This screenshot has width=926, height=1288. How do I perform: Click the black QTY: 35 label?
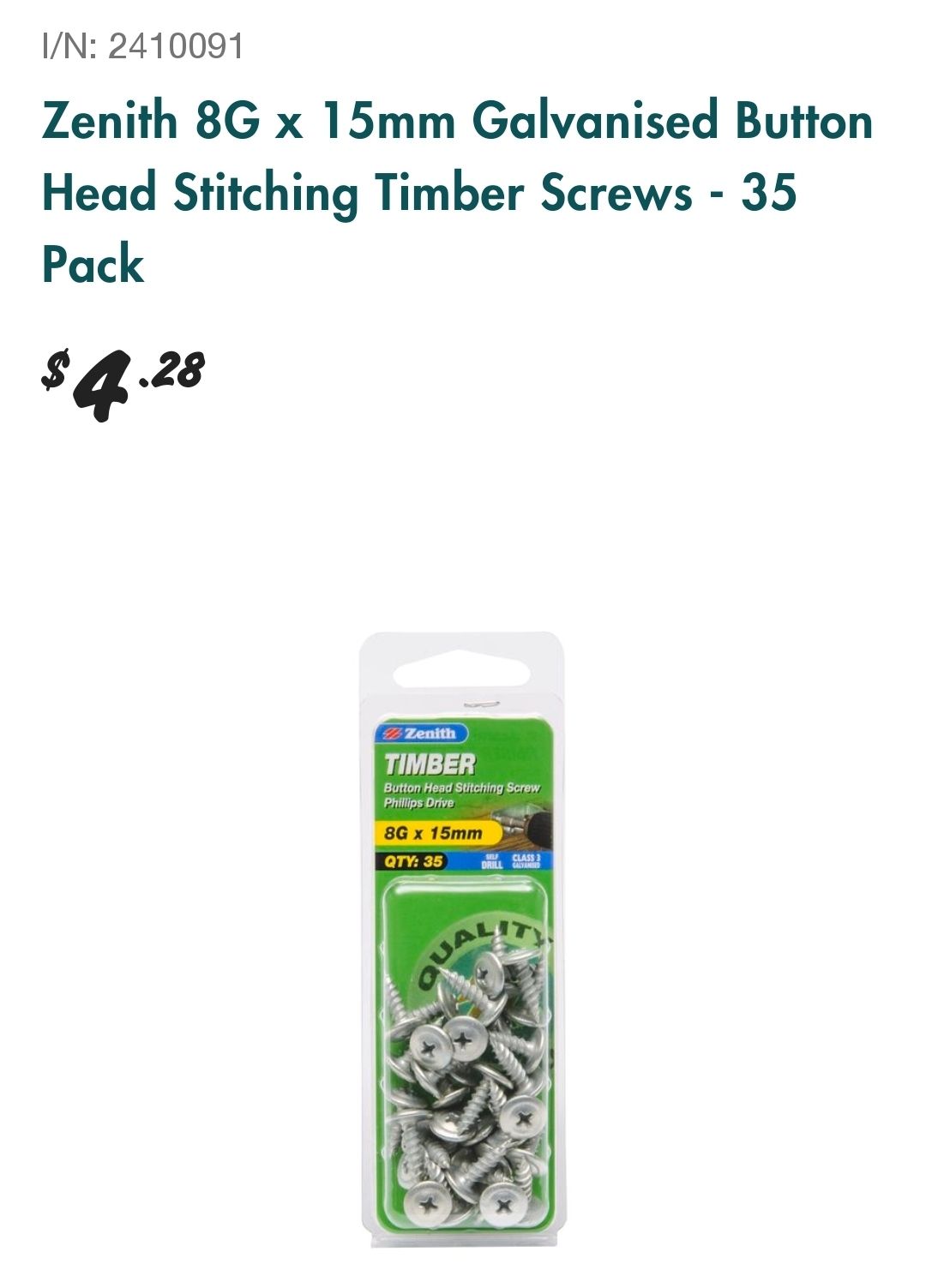pyautogui.click(x=412, y=861)
